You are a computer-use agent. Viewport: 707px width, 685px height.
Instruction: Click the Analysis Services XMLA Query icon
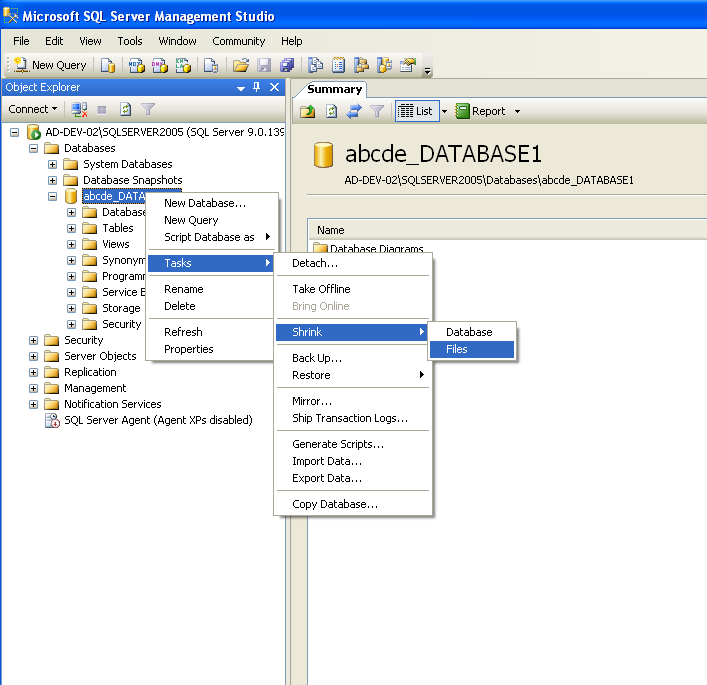183,65
